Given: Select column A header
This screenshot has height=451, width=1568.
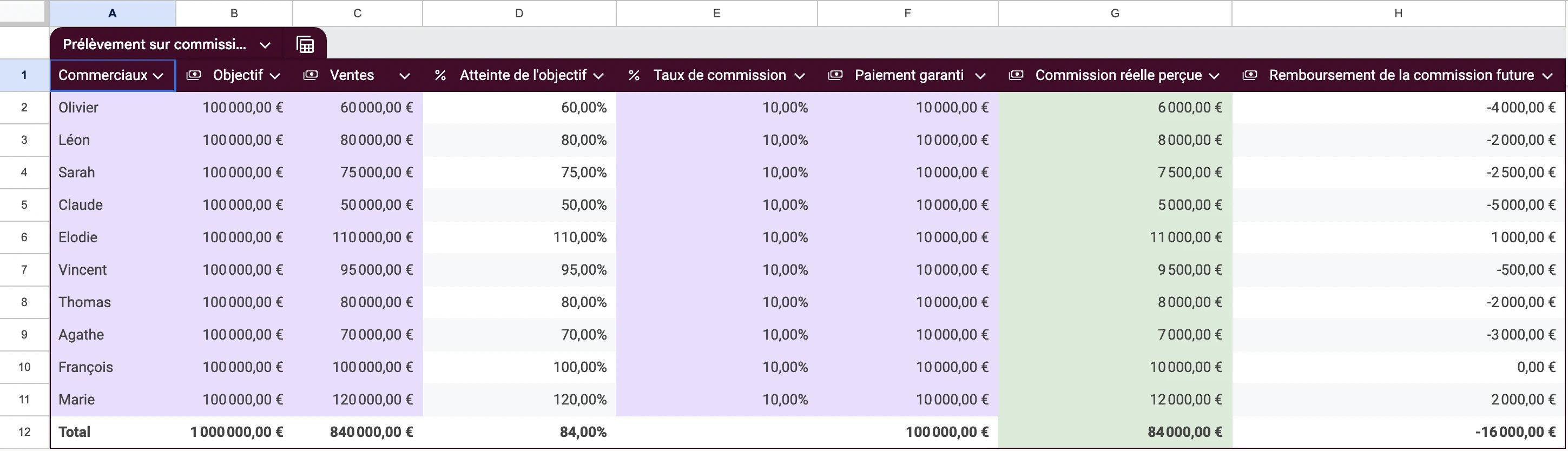Looking at the screenshot, I should coord(113,14).
